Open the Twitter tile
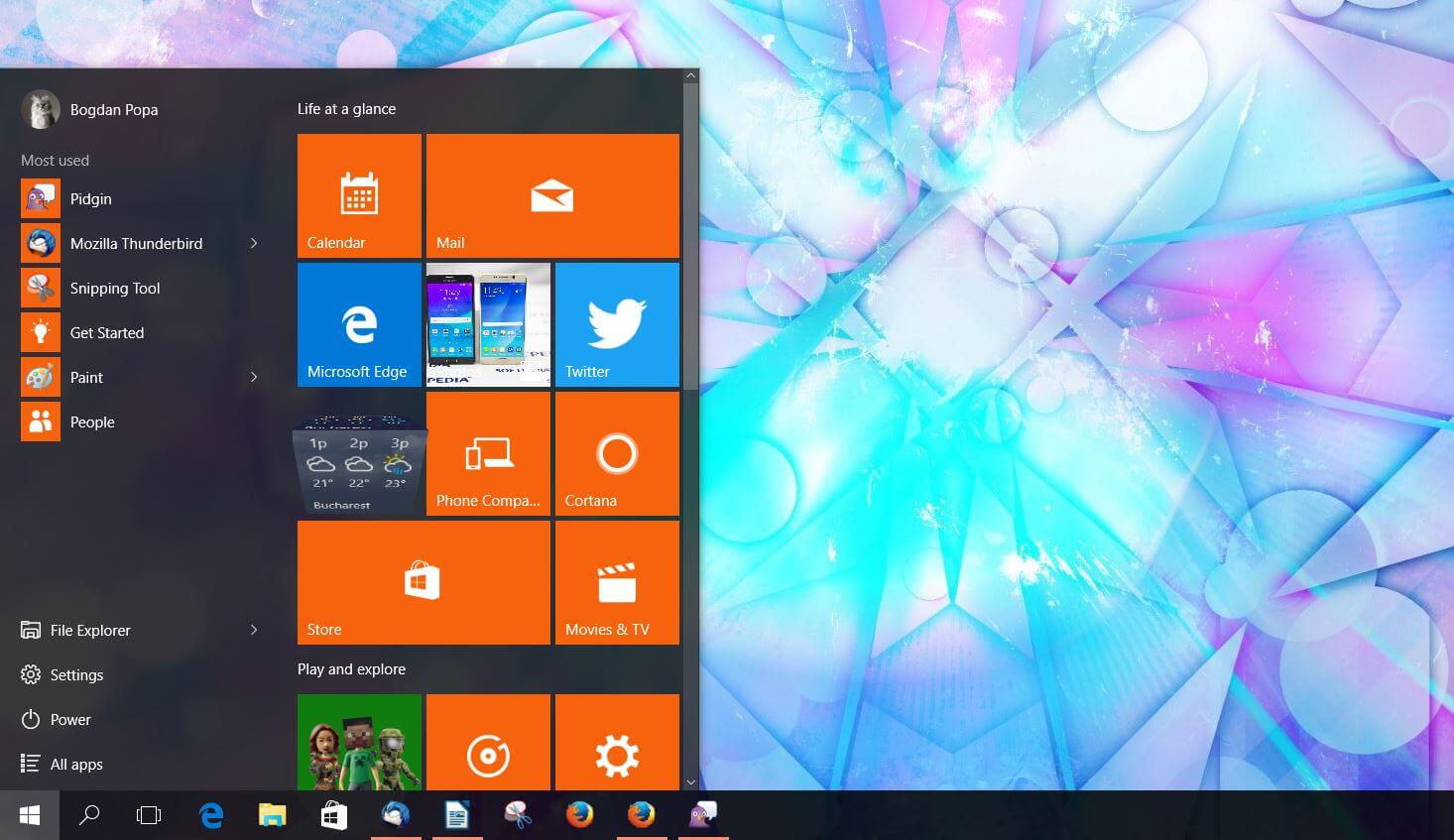Screen dimensions: 1454x840 point(617,324)
